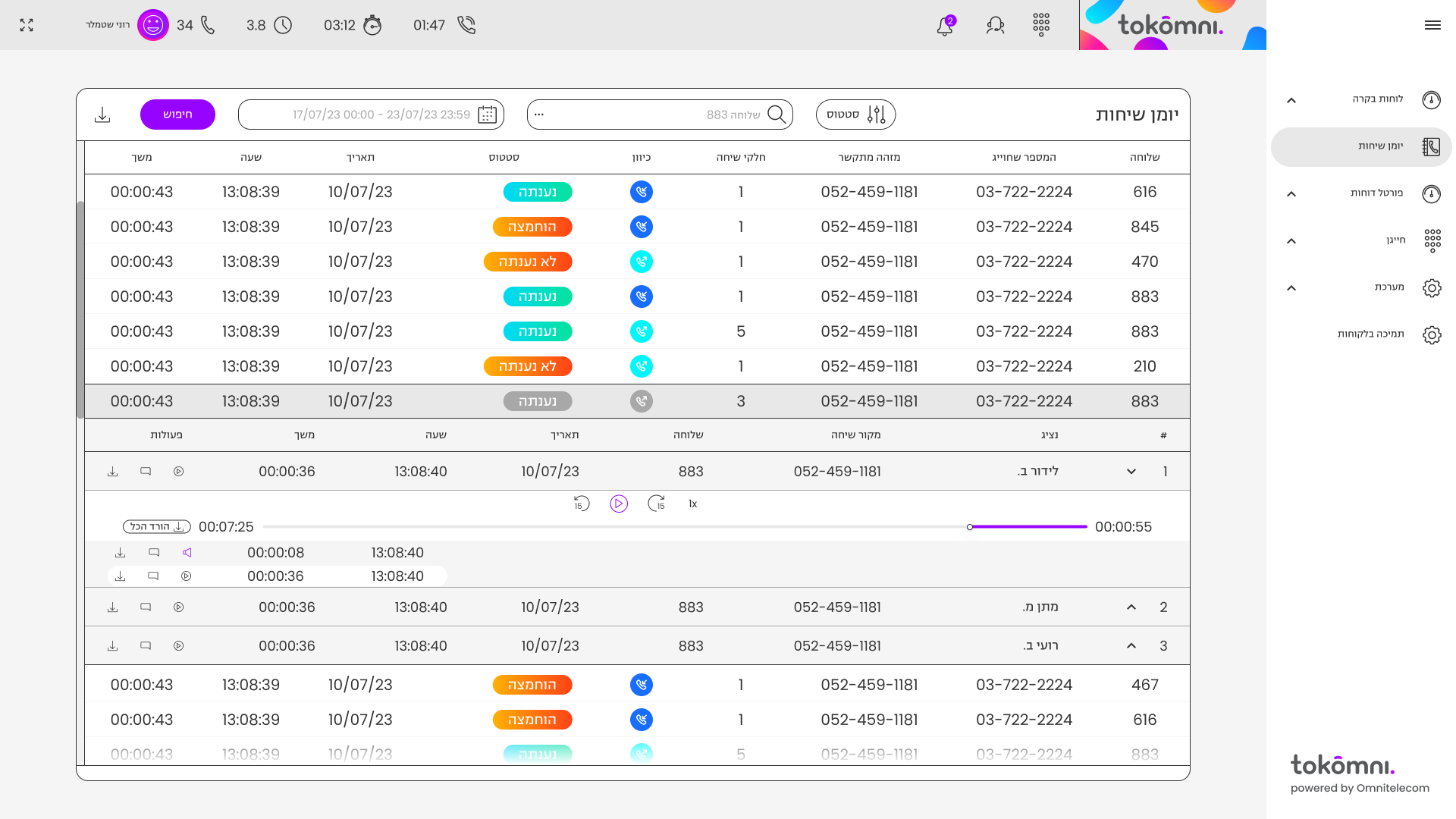
Task: Click the purple חיפוש search button
Action: tap(177, 115)
